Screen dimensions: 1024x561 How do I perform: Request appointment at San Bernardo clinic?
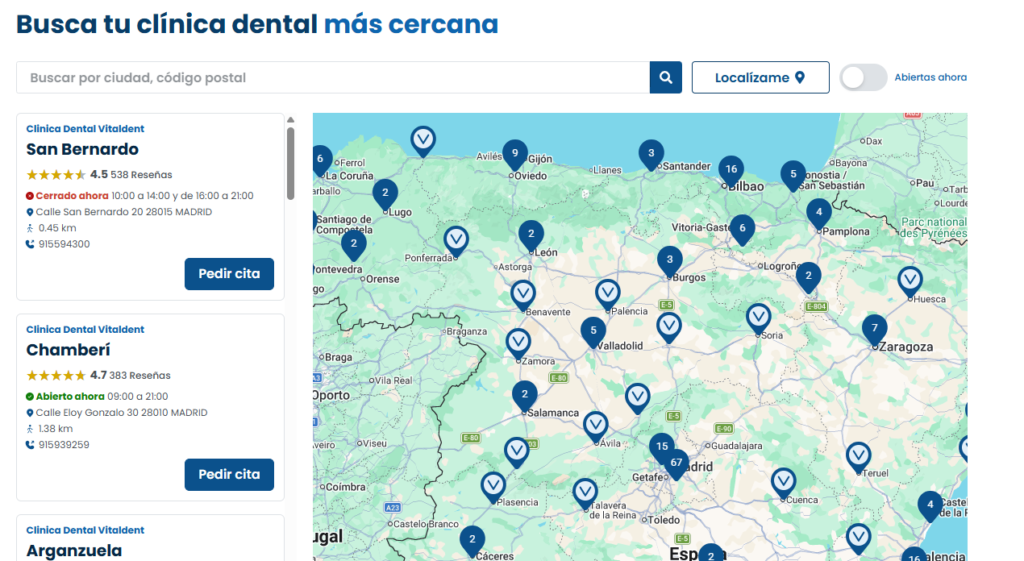[229, 274]
